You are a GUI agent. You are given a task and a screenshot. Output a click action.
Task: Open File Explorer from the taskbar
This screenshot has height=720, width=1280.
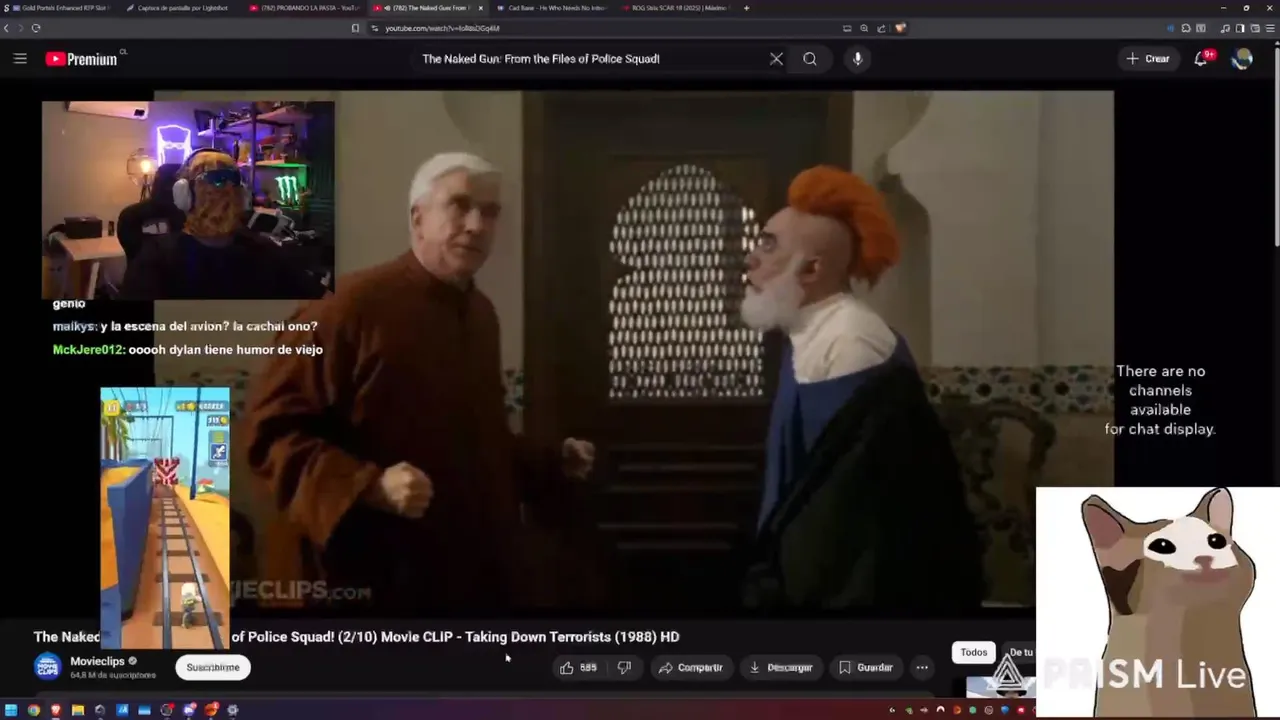pyautogui.click(x=77, y=710)
